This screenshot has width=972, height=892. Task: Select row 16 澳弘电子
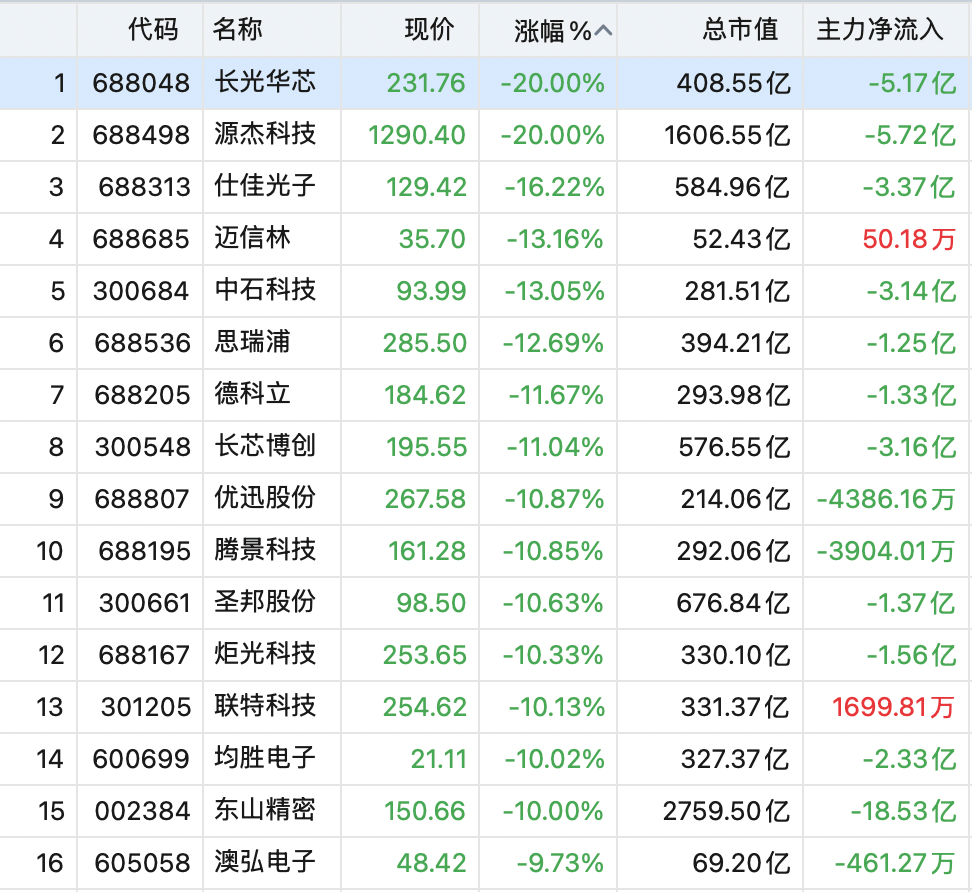(x=486, y=863)
